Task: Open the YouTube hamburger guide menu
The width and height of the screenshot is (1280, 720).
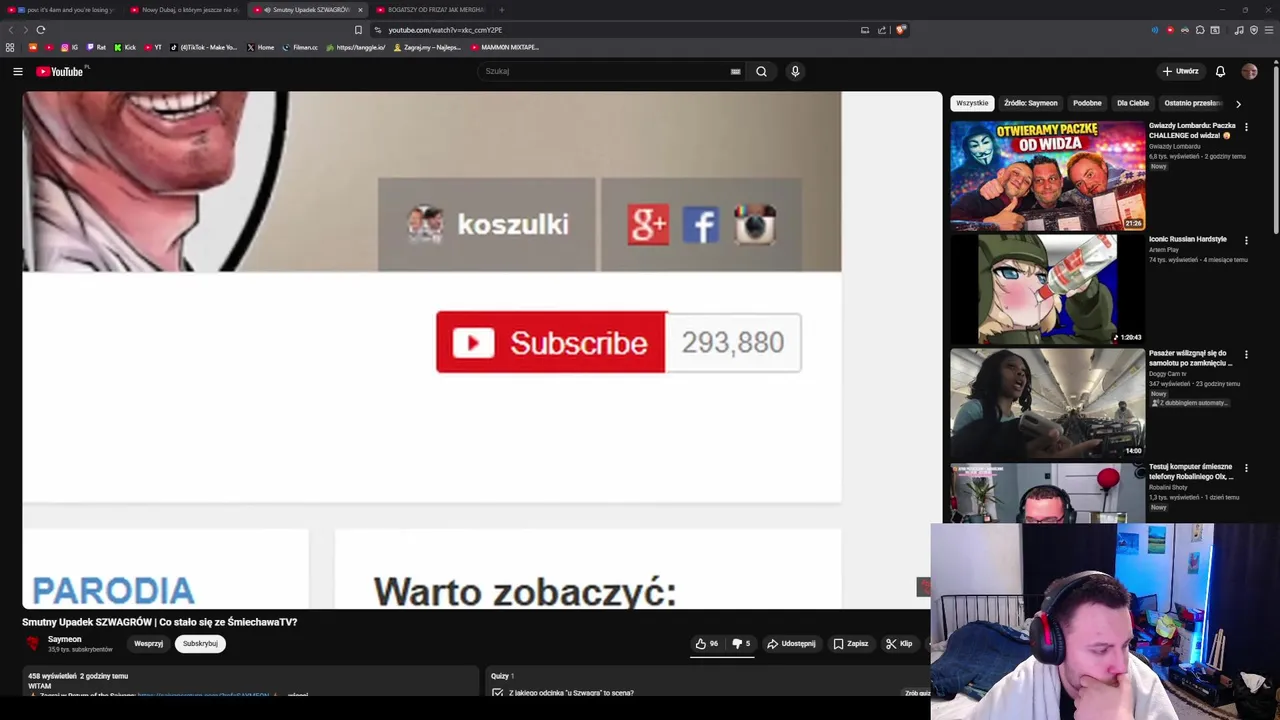Action: 17,71
